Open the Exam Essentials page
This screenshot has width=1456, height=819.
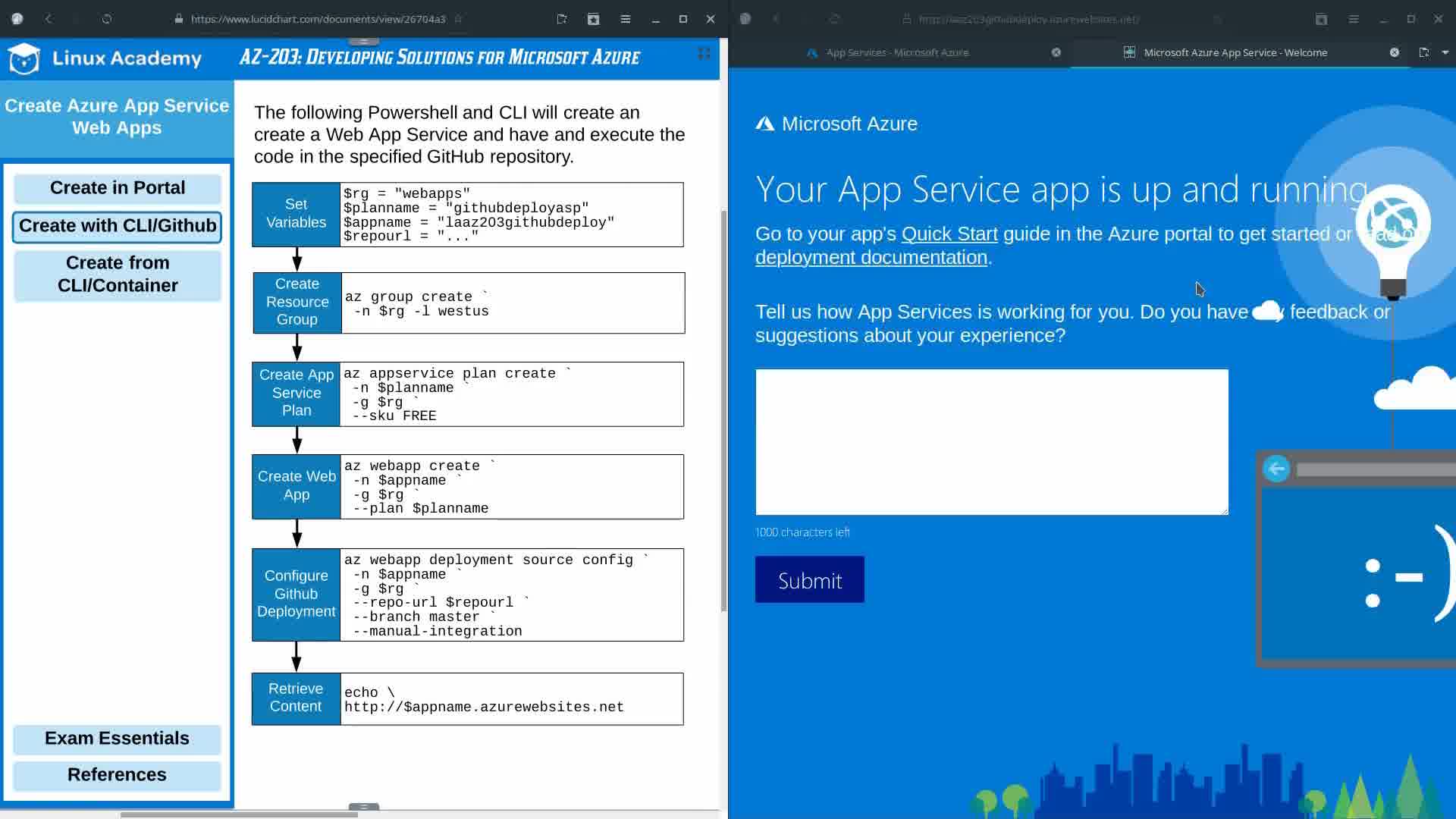point(118,739)
